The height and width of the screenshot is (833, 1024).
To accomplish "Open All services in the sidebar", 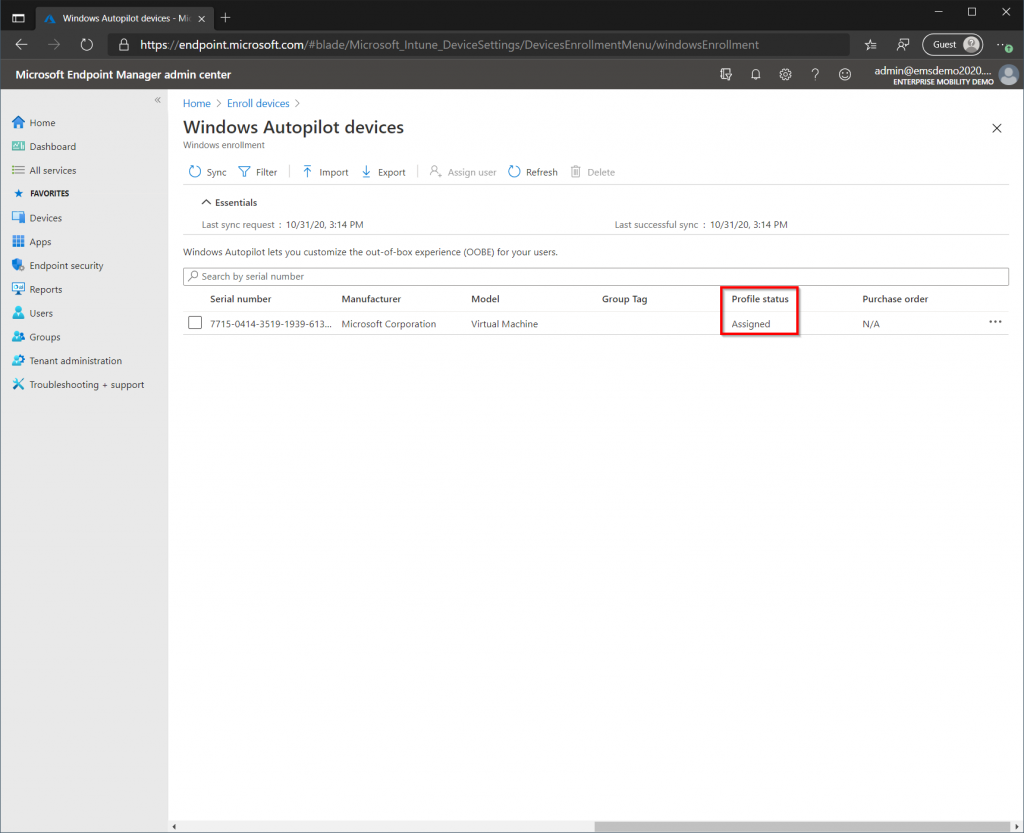I will [x=44, y=170].
